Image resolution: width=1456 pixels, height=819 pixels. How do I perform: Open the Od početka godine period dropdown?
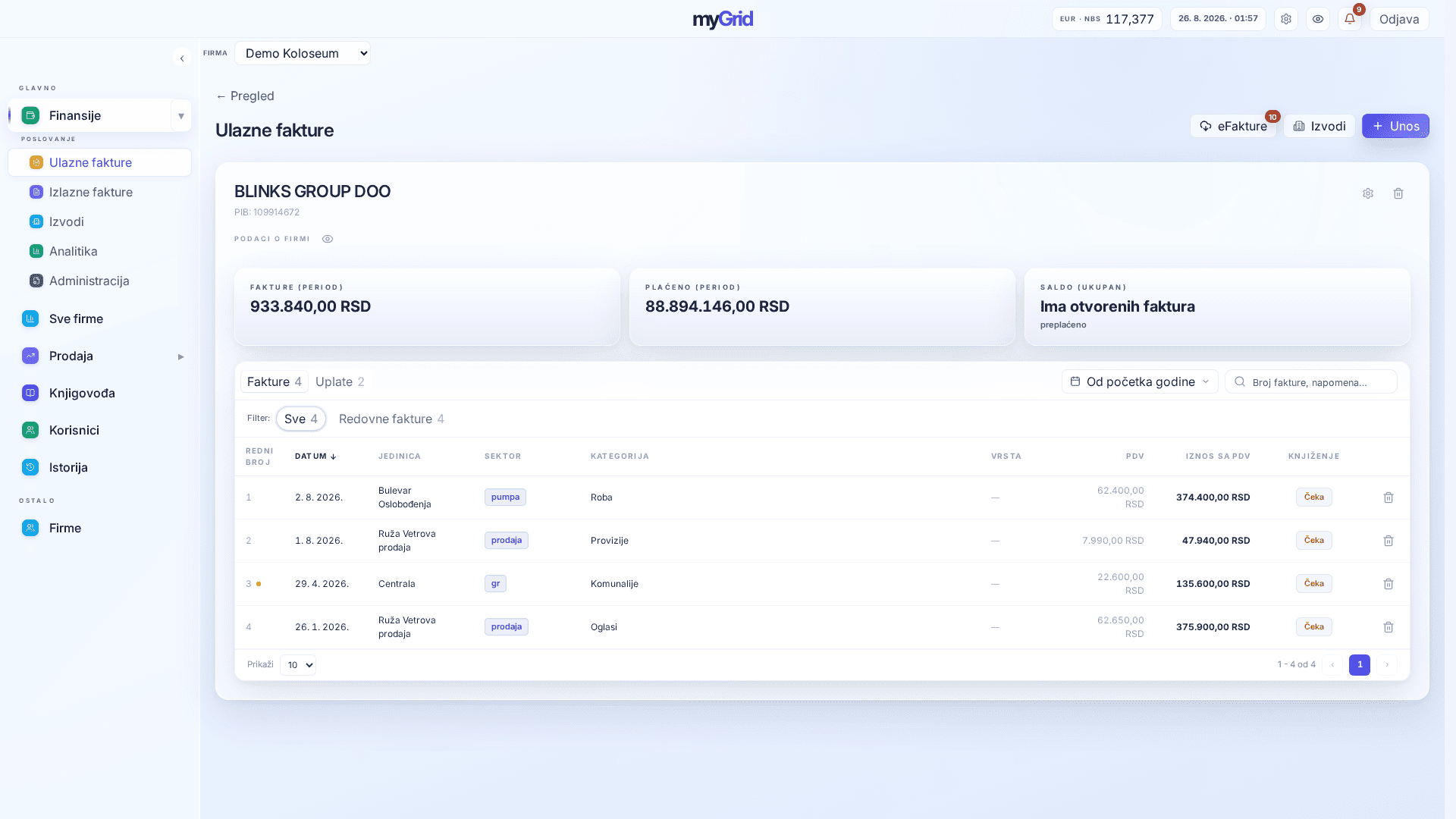pos(1140,381)
